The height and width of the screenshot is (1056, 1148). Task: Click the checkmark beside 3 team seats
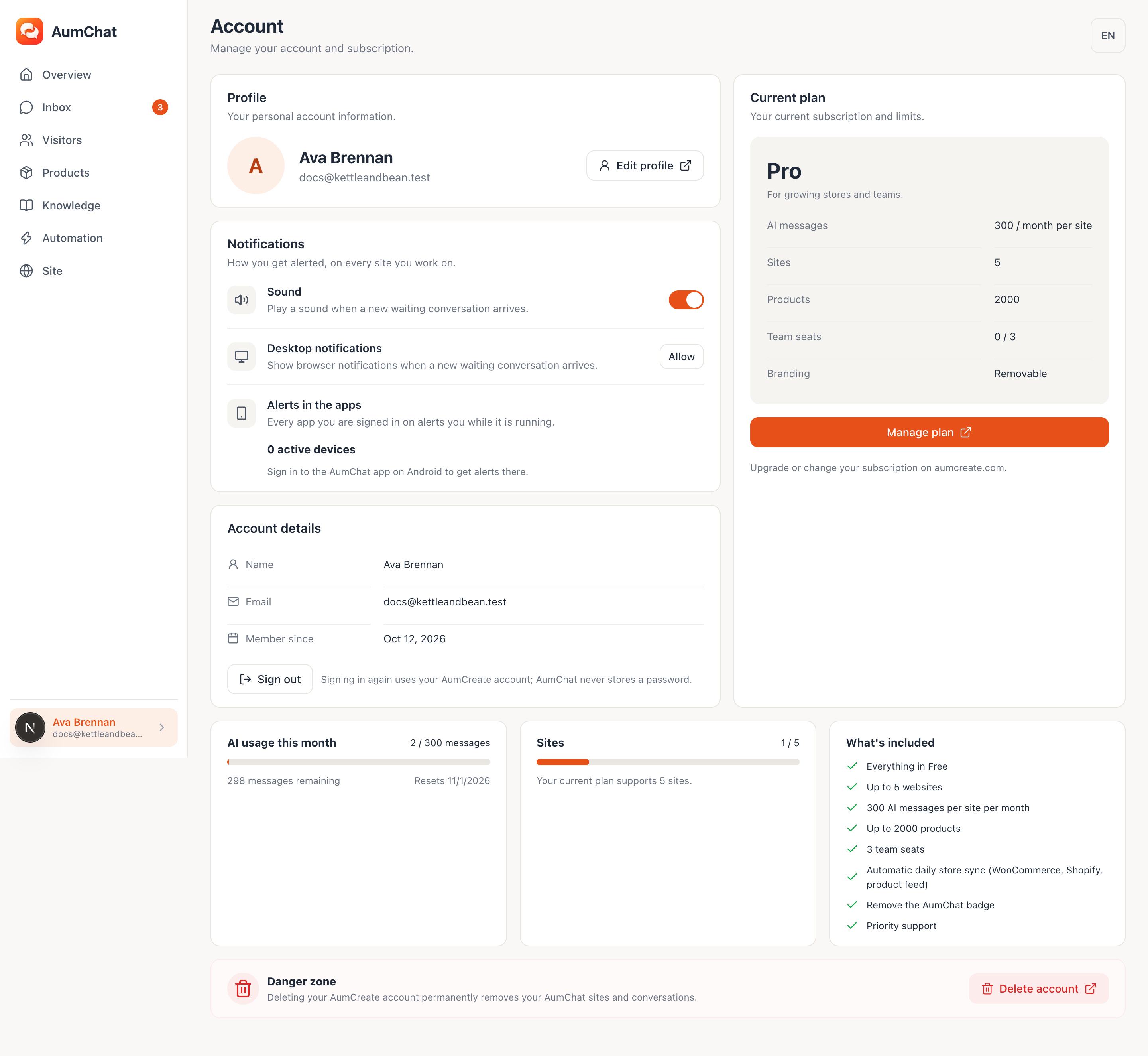coord(852,849)
